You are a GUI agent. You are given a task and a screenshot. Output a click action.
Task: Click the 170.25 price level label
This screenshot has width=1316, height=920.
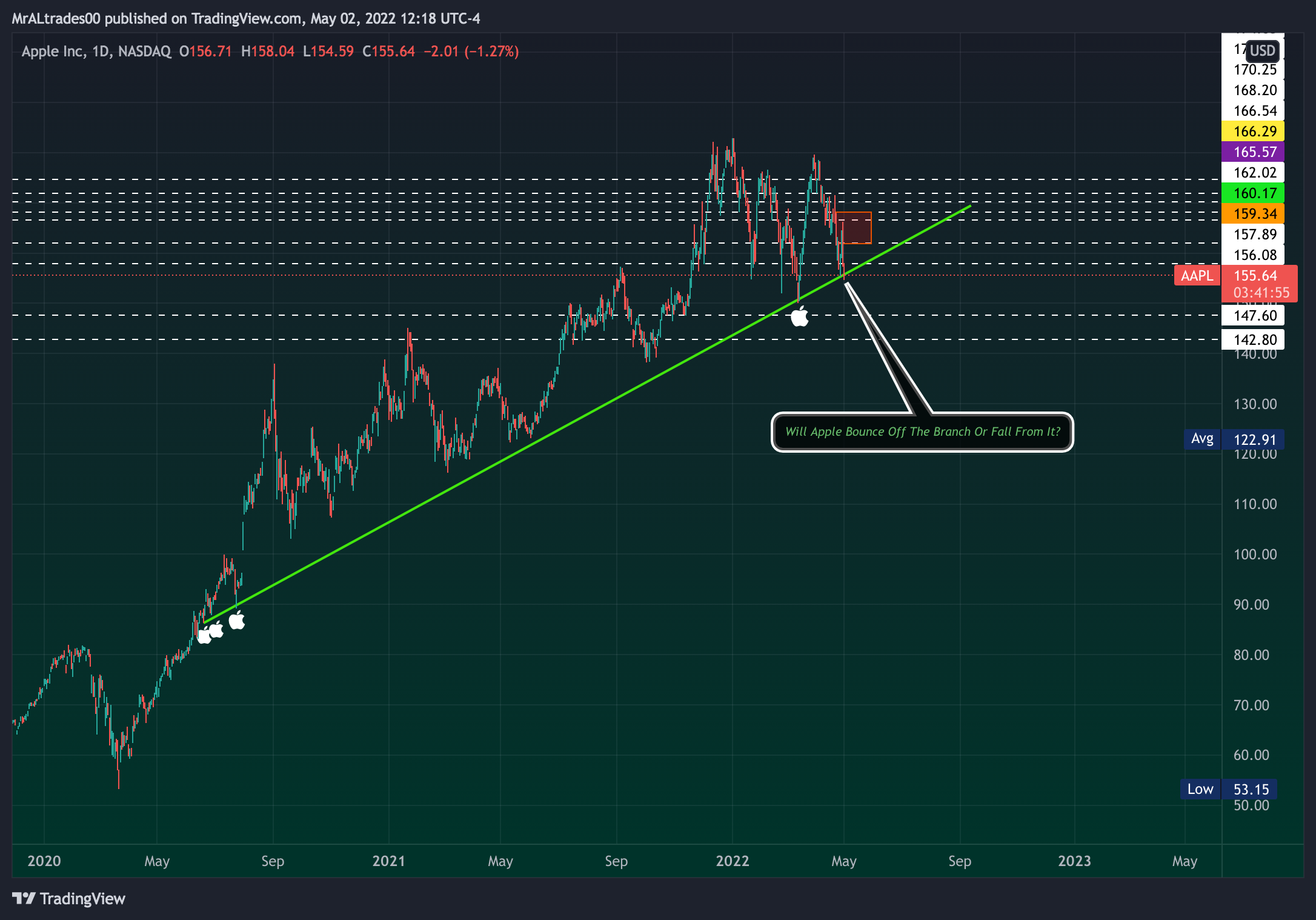pos(1253,70)
